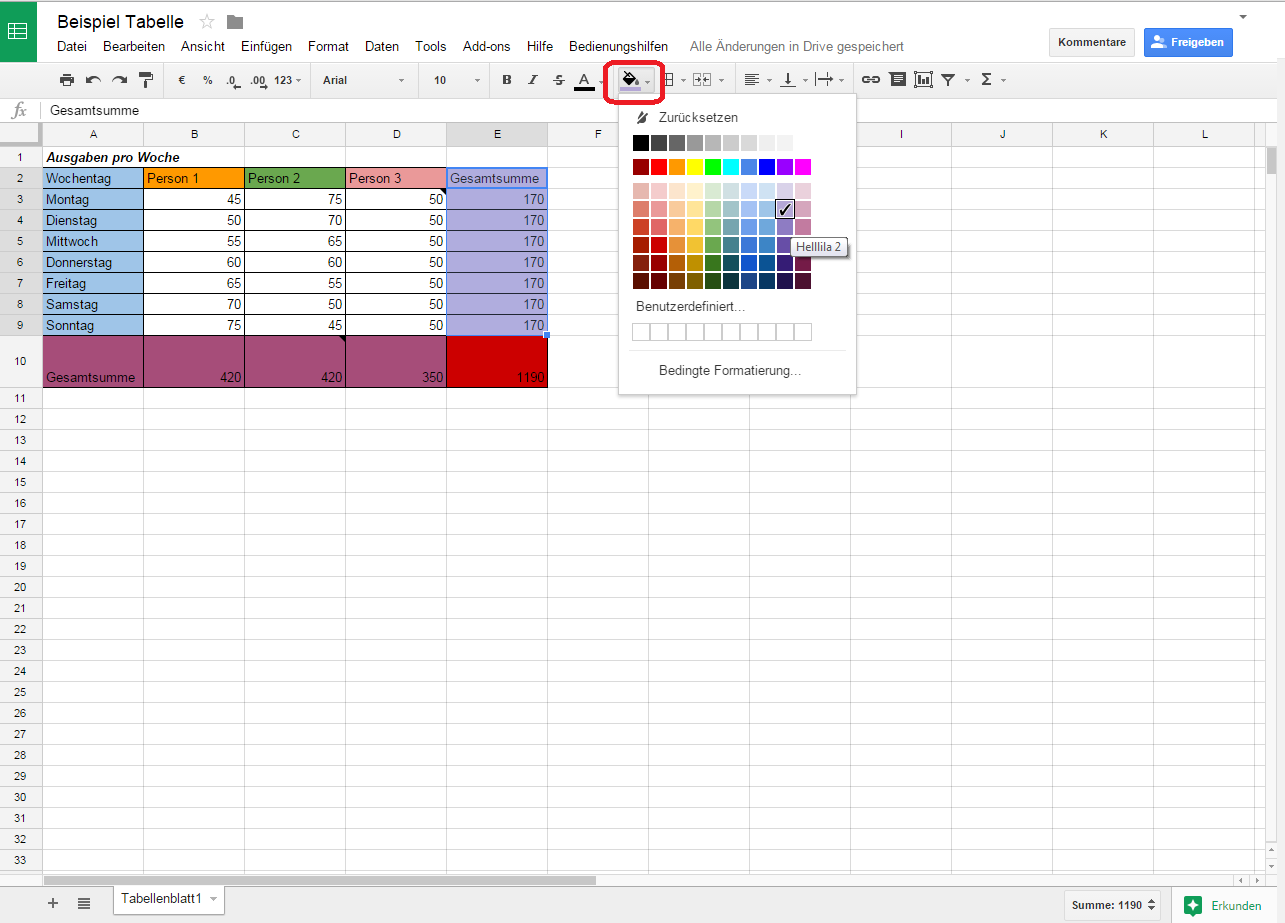
Task: Open the Einfügen menu
Action: pos(266,46)
